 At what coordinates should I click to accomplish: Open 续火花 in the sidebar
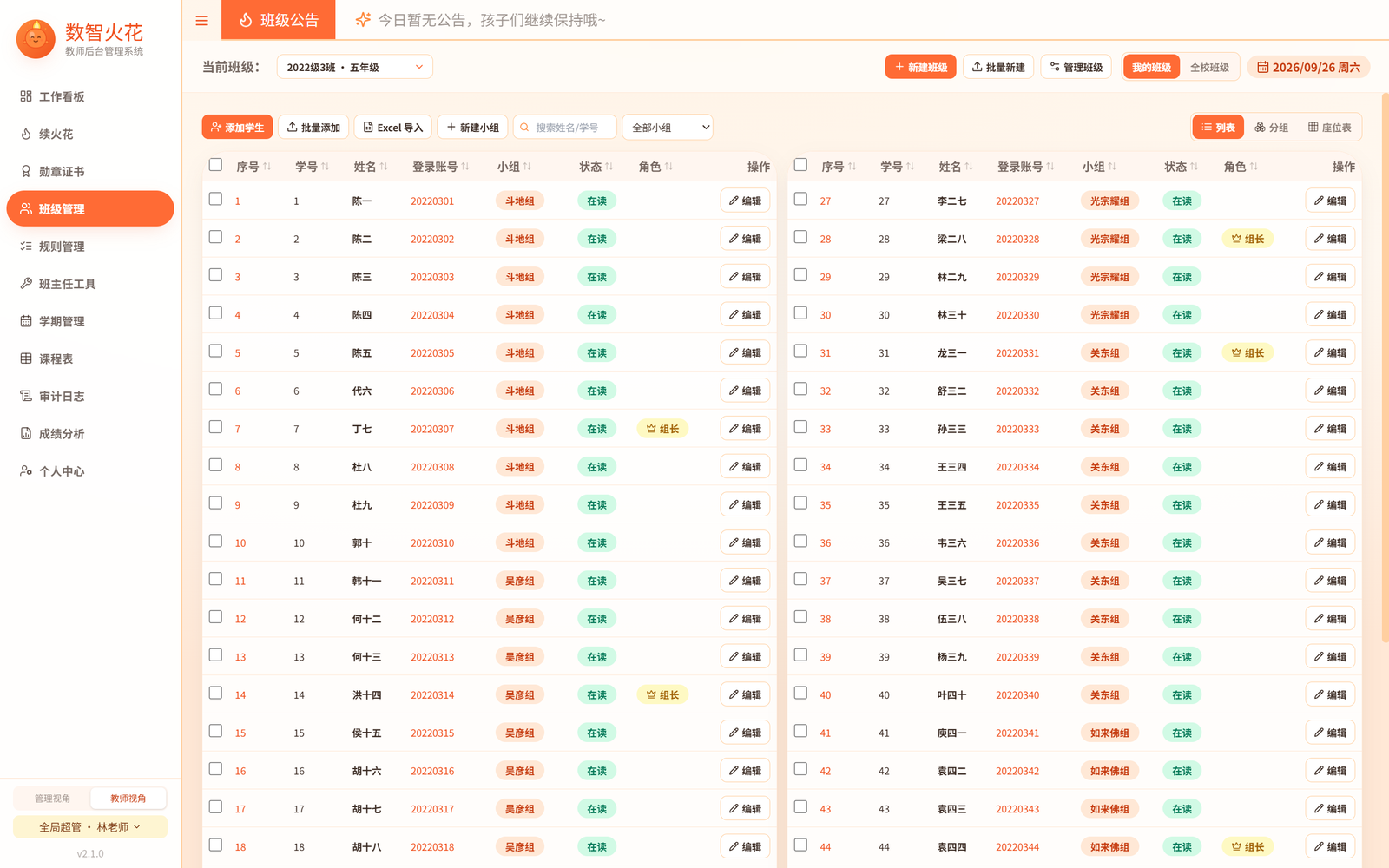(90, 134)
